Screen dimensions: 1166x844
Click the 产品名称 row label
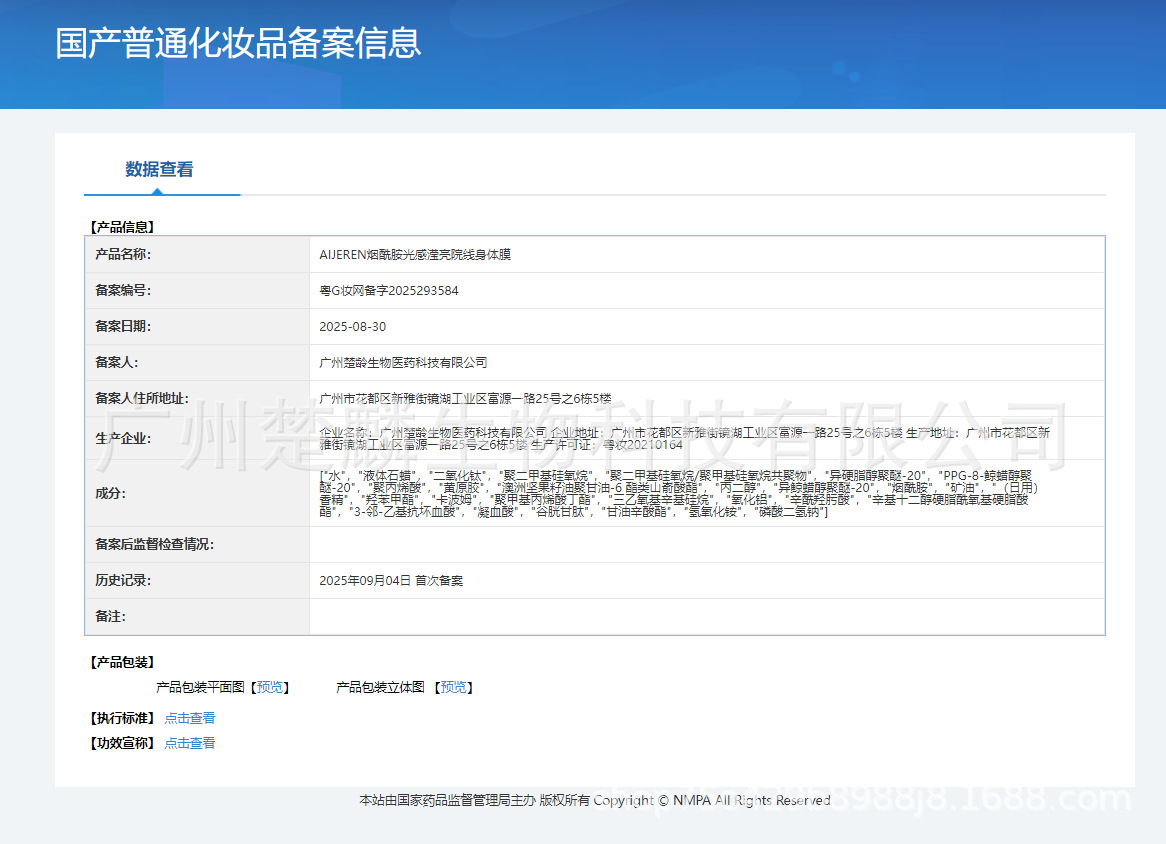pyautogui.click(x=123, y=254)
